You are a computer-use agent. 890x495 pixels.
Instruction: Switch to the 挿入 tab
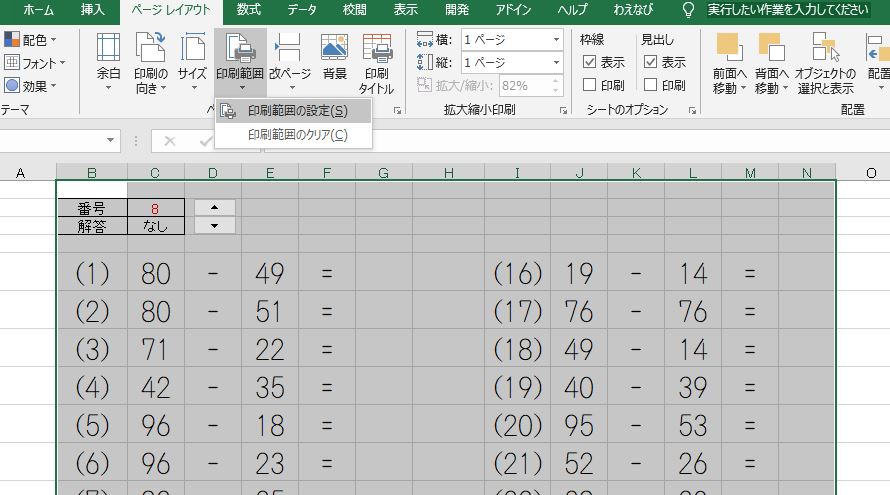pos(93,10)
